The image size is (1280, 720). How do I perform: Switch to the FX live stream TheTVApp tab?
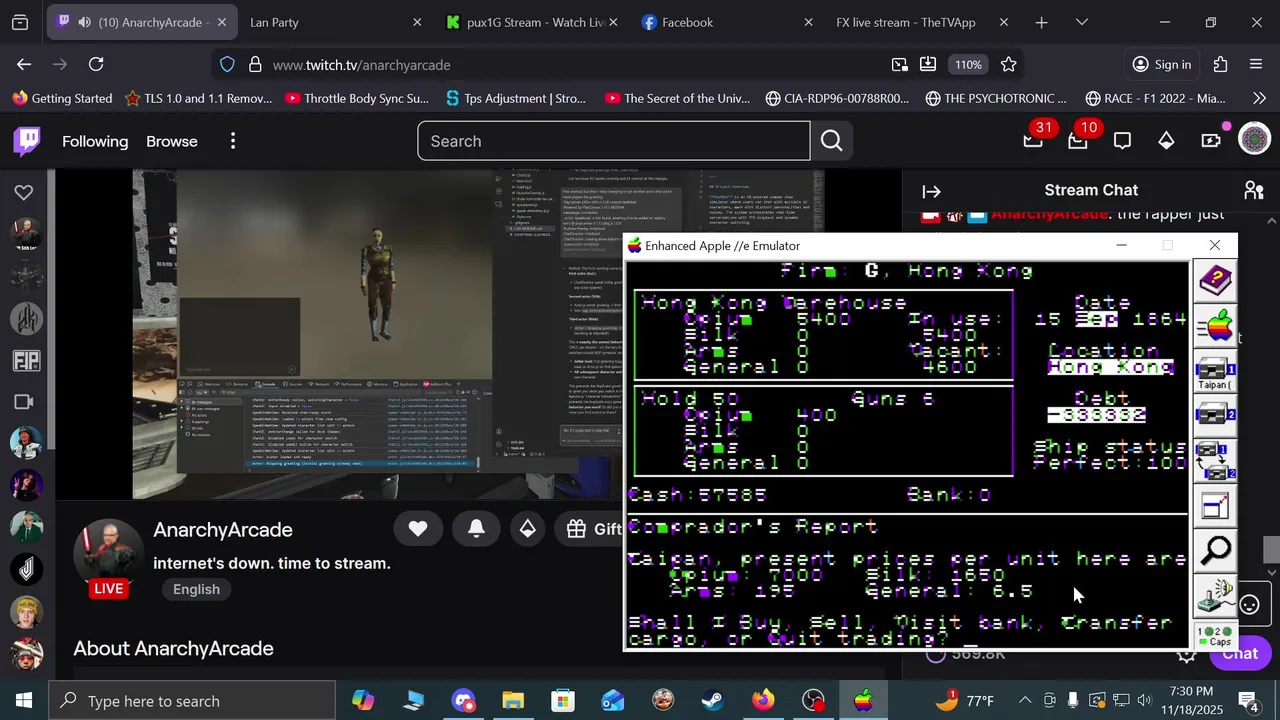click(x=923, y=22)
